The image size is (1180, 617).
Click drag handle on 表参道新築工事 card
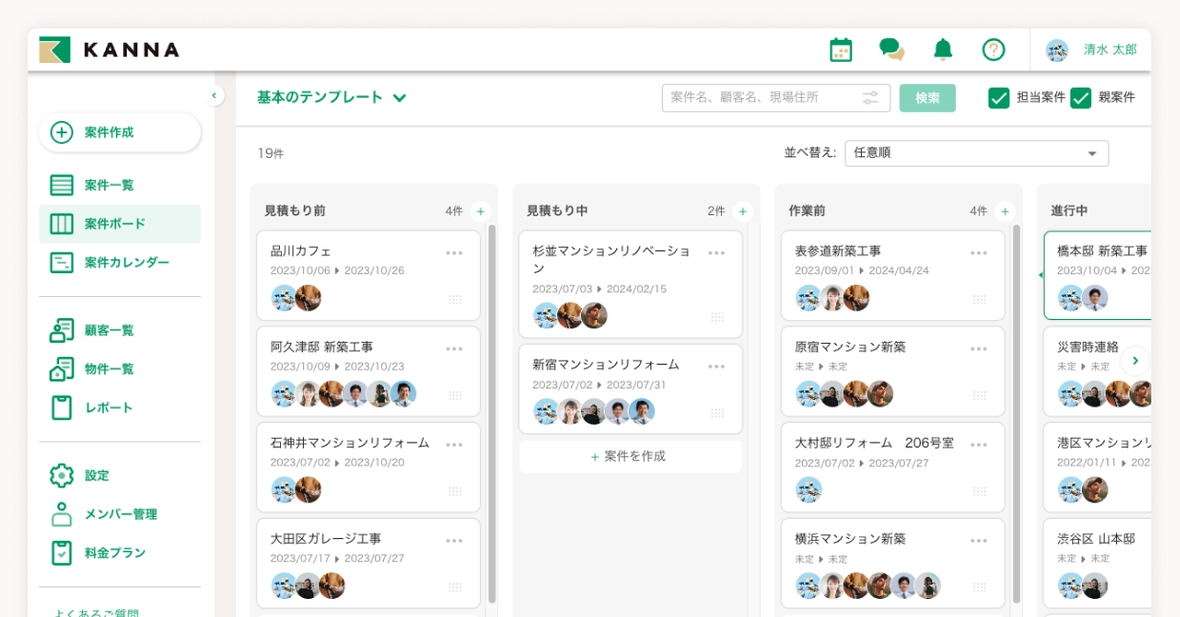(x=979, y=299)
